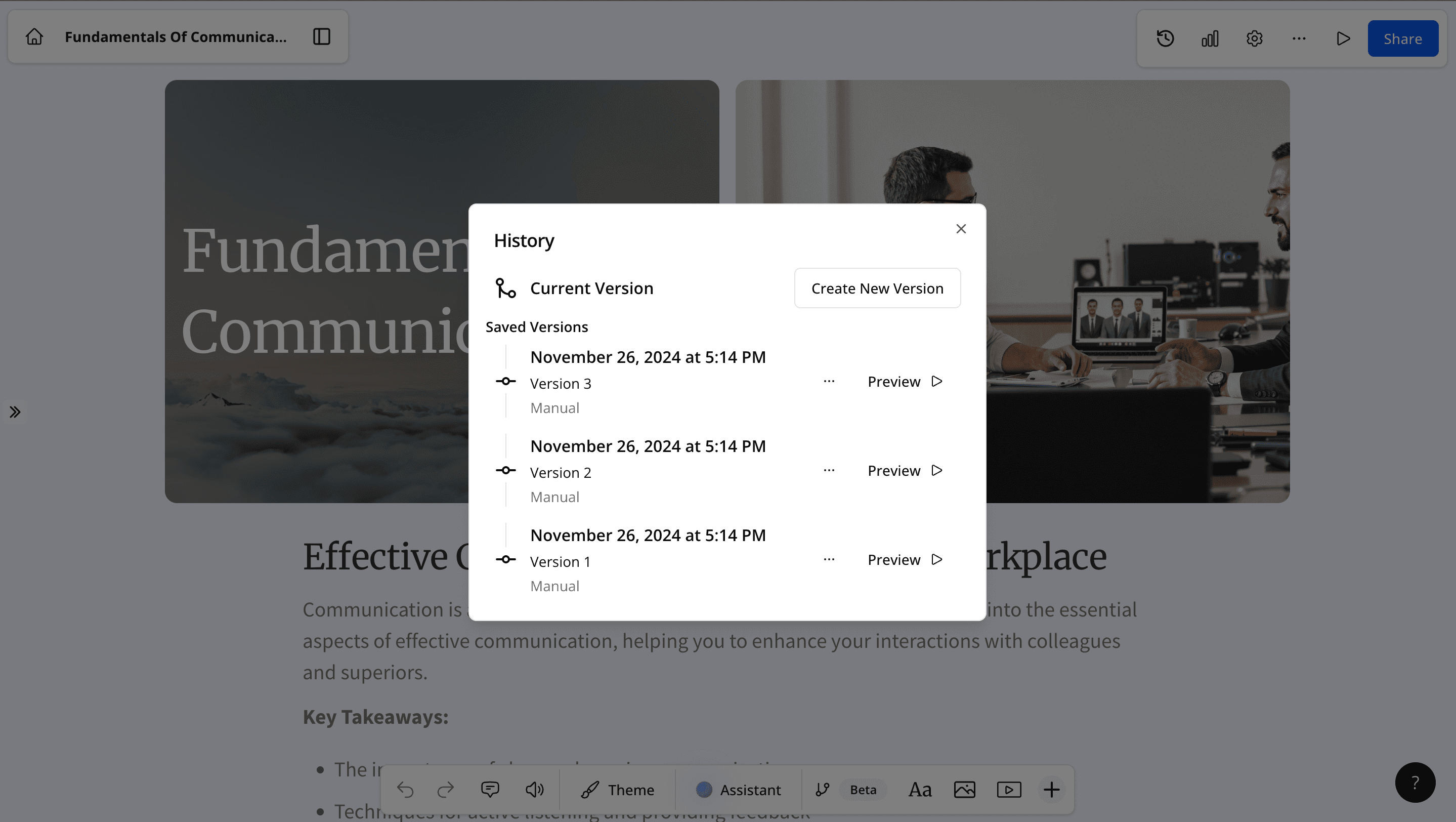
Task: Open options menu for Version 2
Action: coord(829,470)
